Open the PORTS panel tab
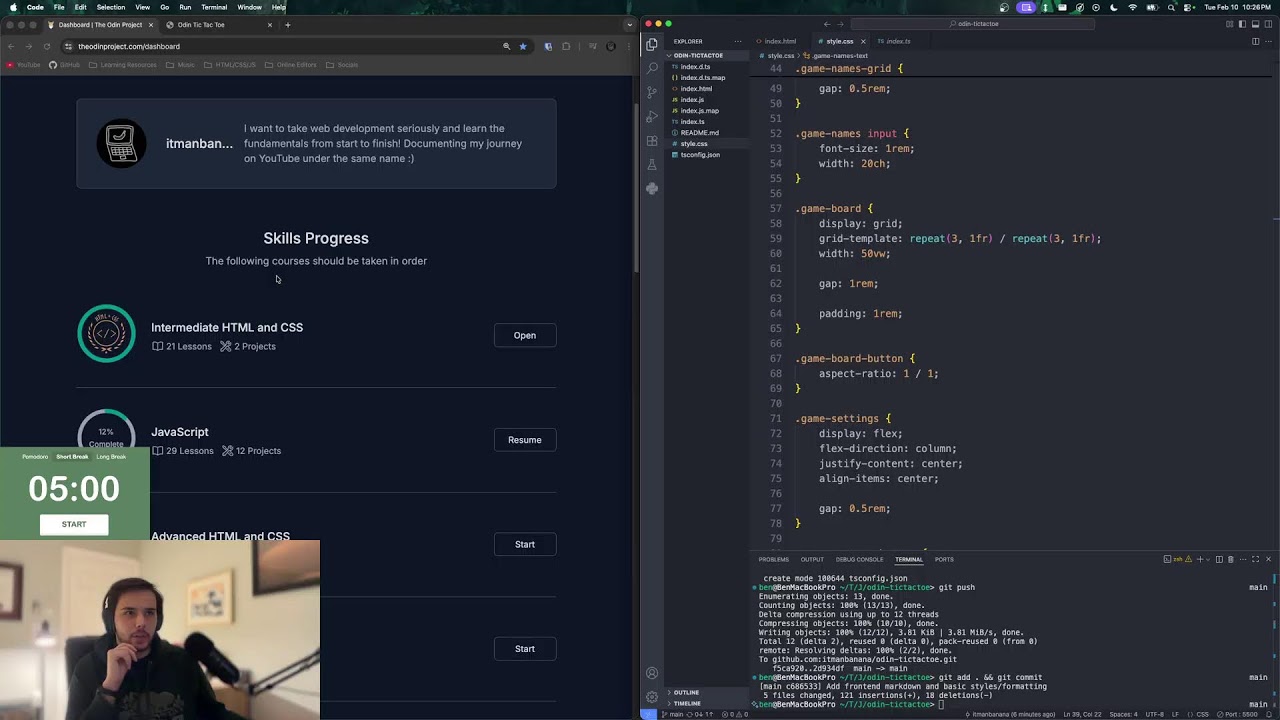 point(944,559)
